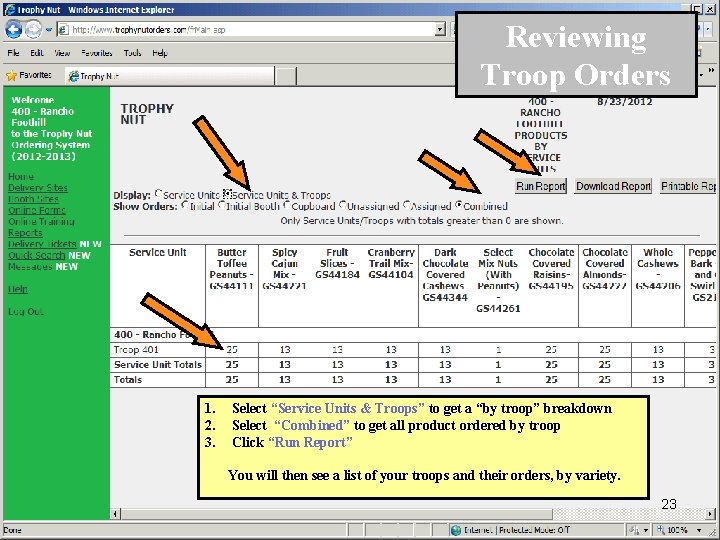Select Initial Booth orders radio

click(222, 205)
